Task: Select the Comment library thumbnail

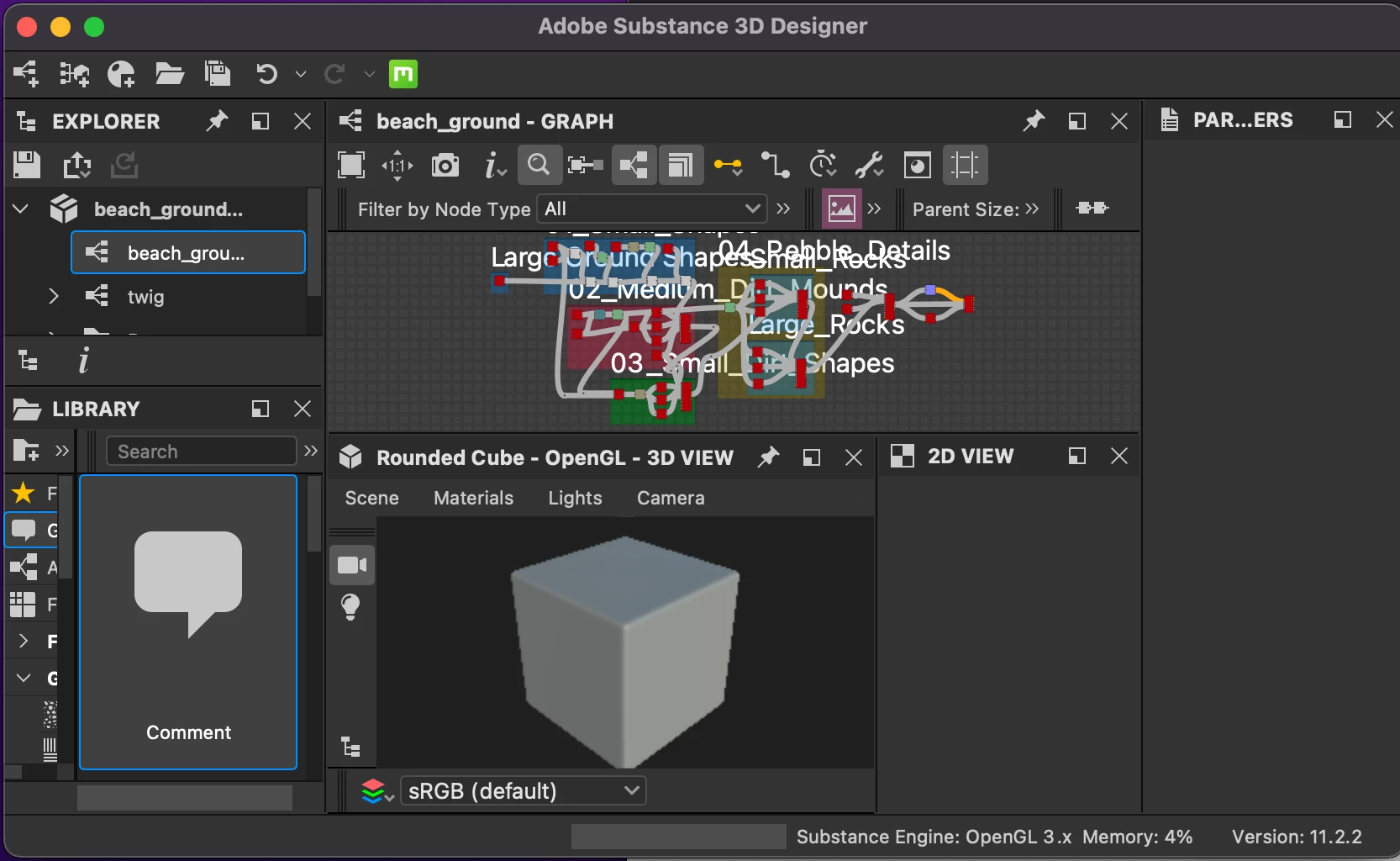Action: coord(188,622)
